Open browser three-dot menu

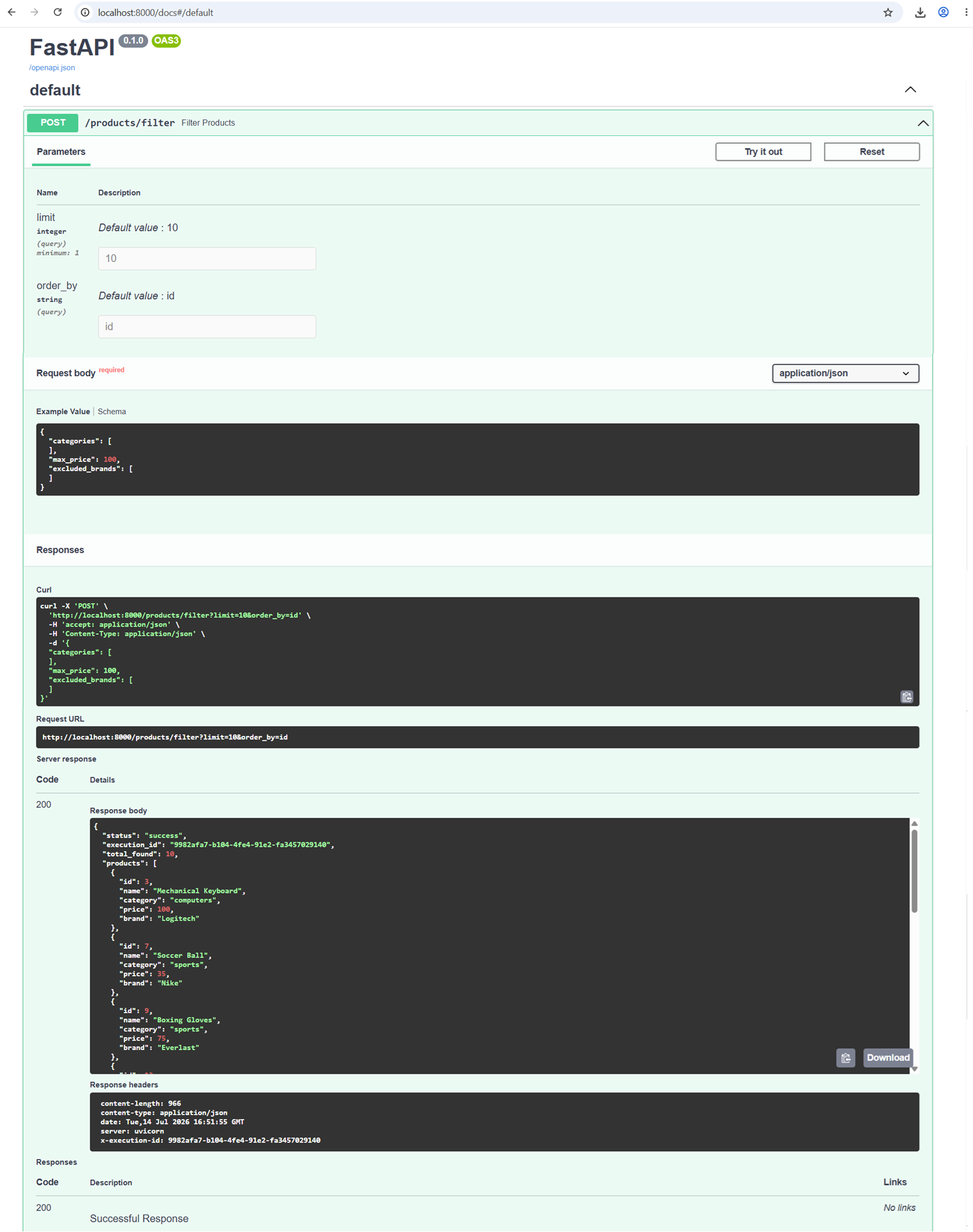click(966, 12)
